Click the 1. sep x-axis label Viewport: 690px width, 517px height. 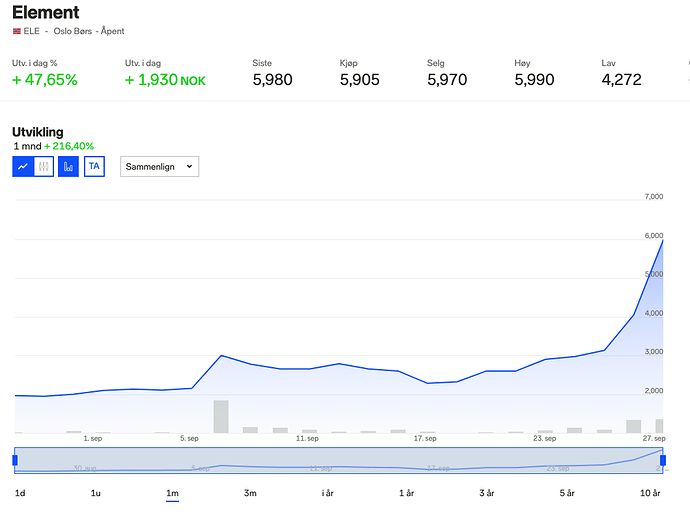[93, 438]
